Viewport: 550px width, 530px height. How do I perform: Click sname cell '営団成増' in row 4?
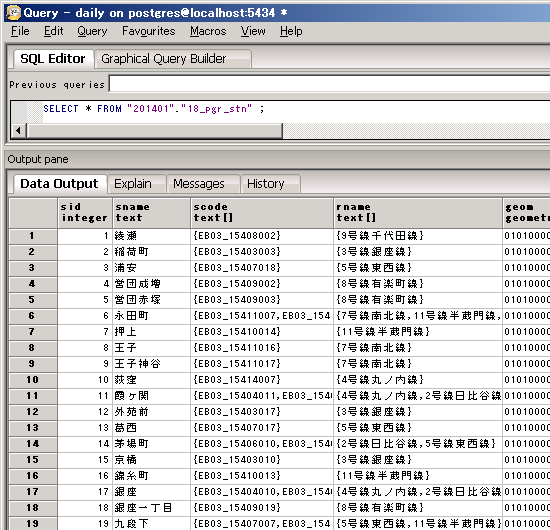[152, 284]
